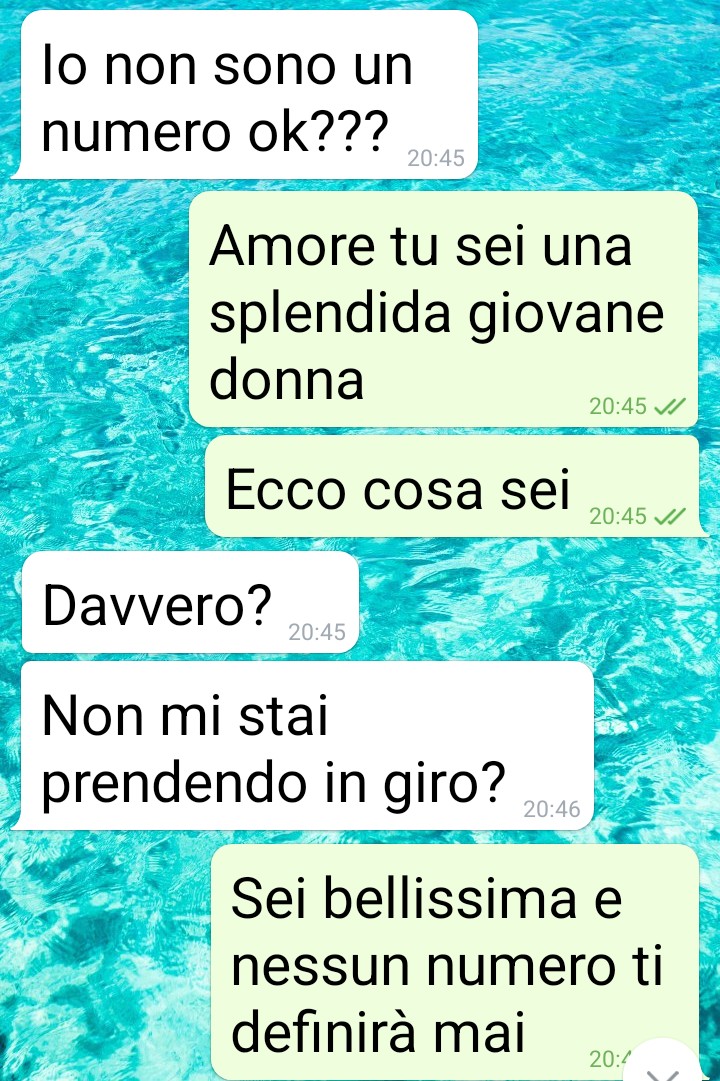Click the 20:45 timestamp in 'Ecco cosa sei' bubble
Screen dimensions: 720x1081
pos(618,516)
